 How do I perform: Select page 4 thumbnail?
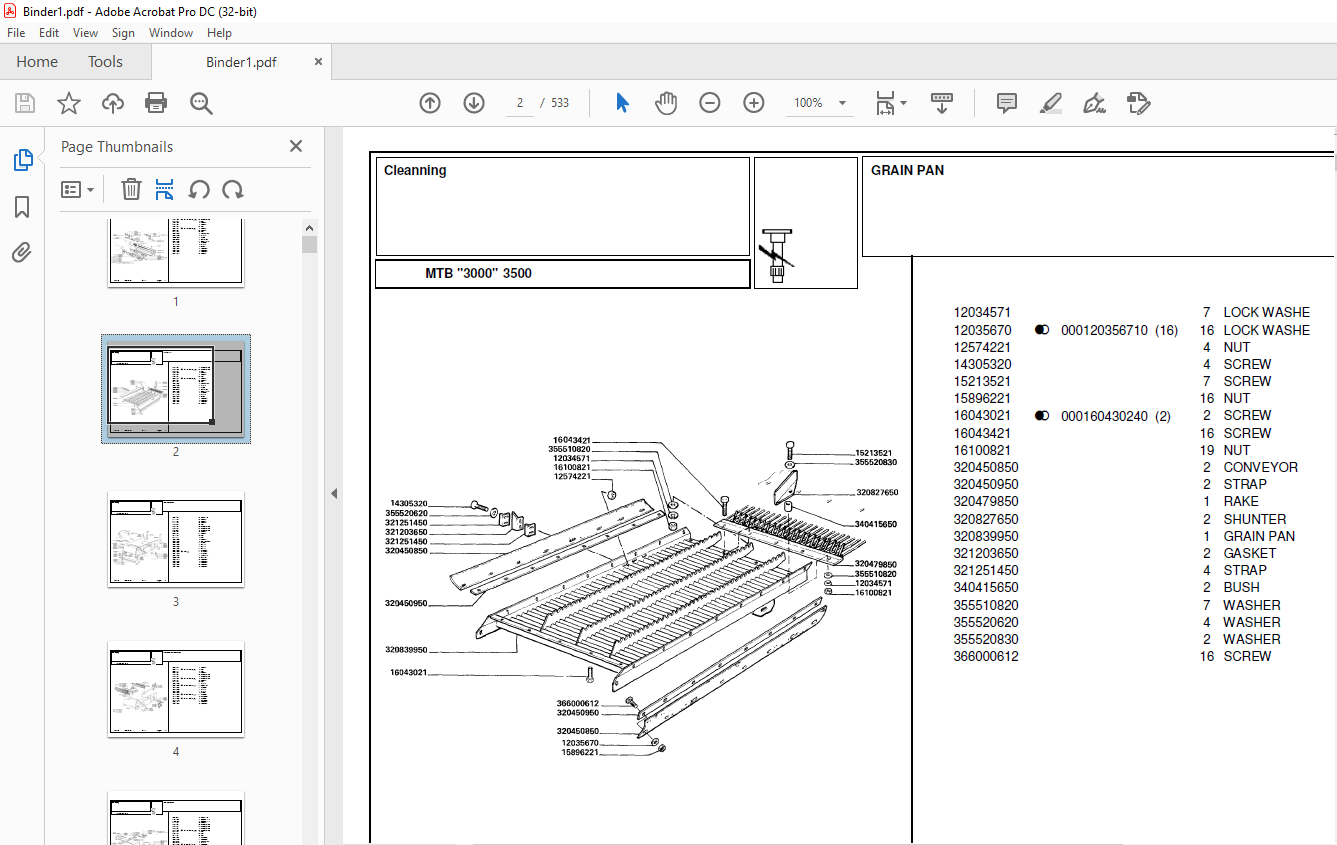[x=176, y=689]
